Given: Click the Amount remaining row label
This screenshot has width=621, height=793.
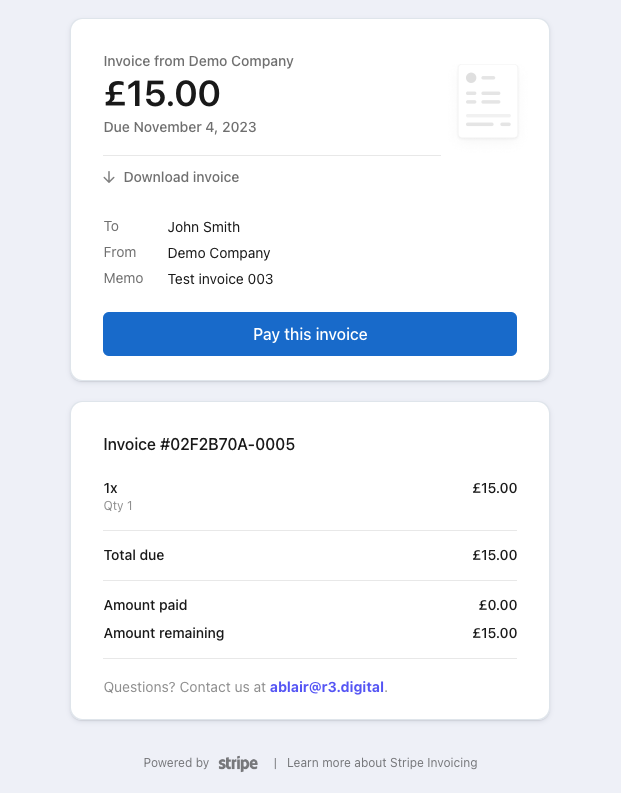Looking at the screenshot, I should [164, 633].
